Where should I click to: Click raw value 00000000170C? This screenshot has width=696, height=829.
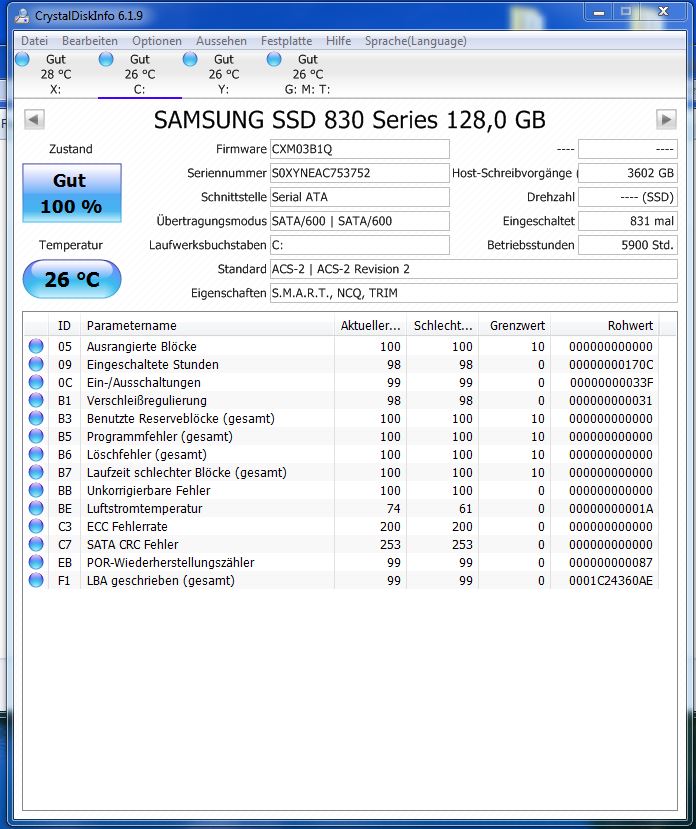coord(611,364)
